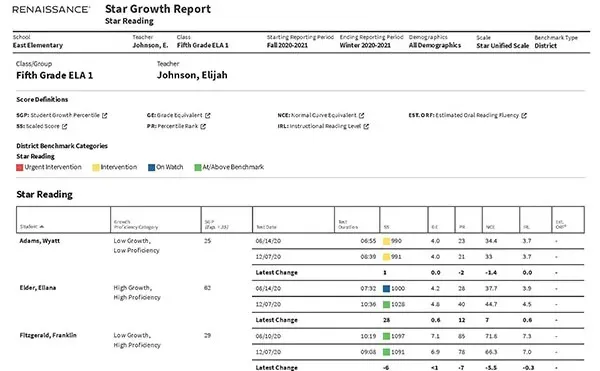This screenshot has height=371, width=600.
Task: Click District benchmark type value
Action: pos(546,46)
